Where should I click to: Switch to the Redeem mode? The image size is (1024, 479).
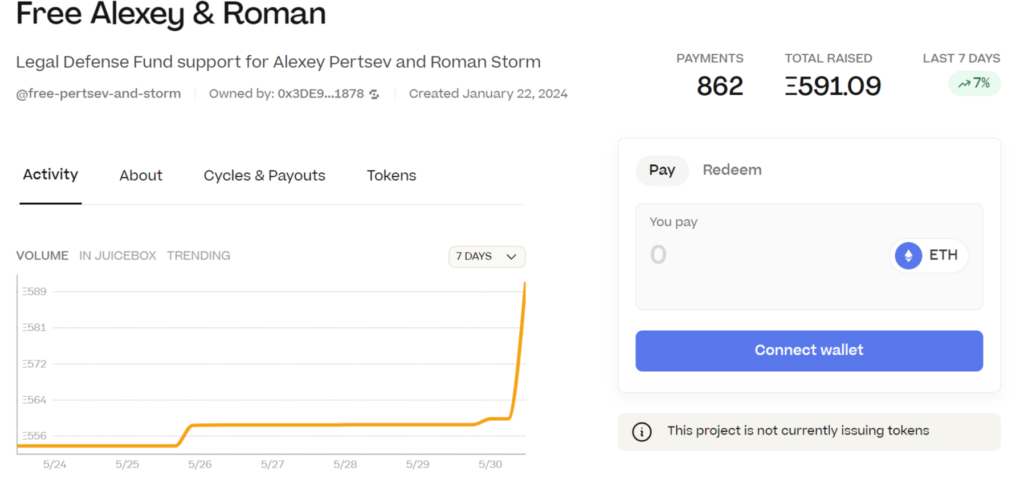pos(732,170)
